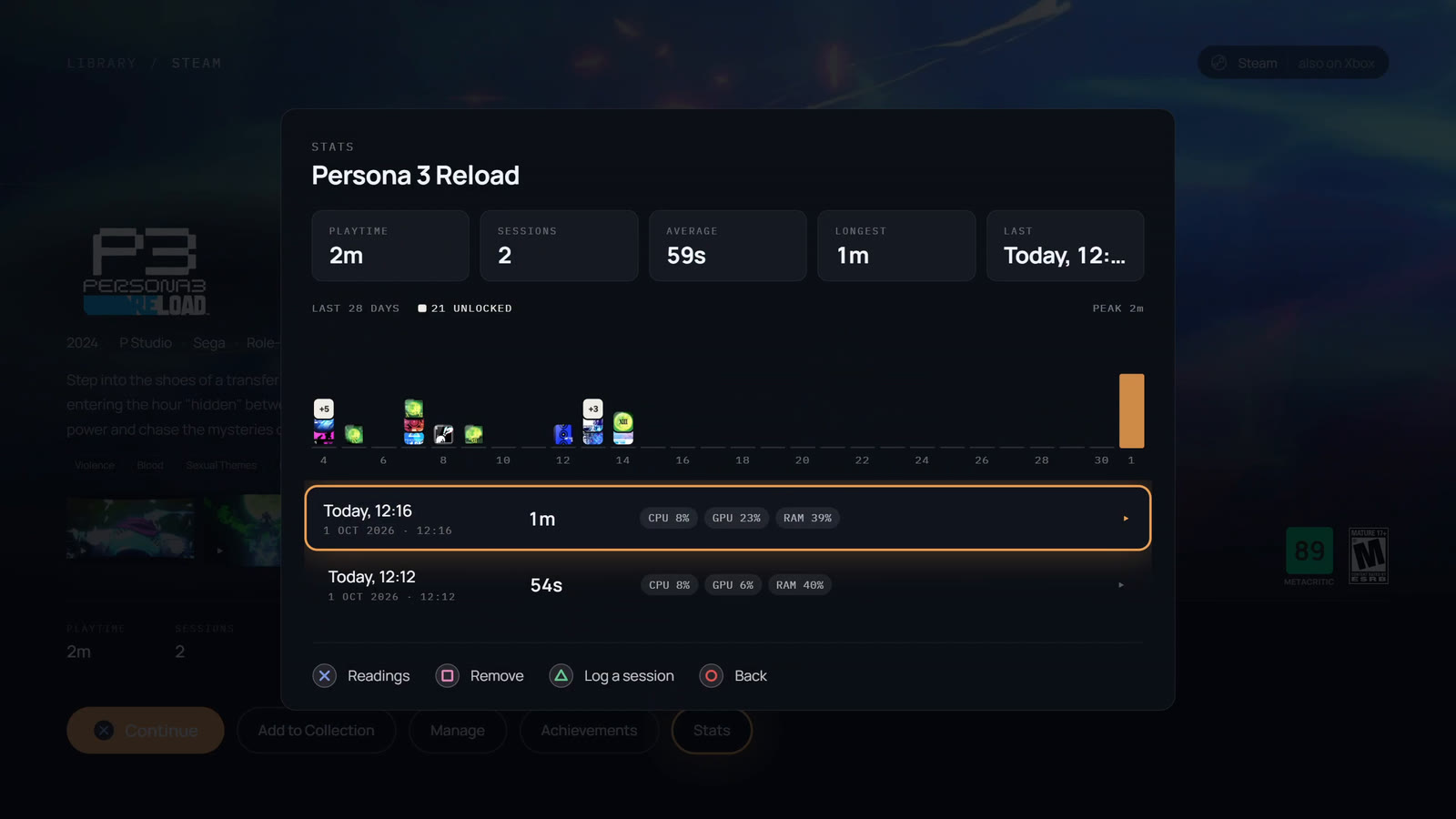This screenshot has height=819, width=1456.
Task: Select the XIII achievement icon on day 14
Action: [x=623, y=421]
